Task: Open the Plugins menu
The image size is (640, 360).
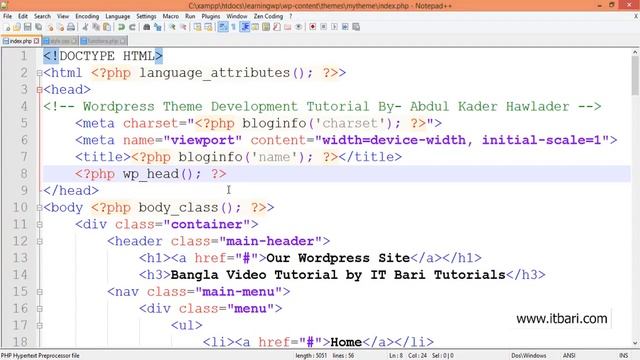Action: point(211,16)
